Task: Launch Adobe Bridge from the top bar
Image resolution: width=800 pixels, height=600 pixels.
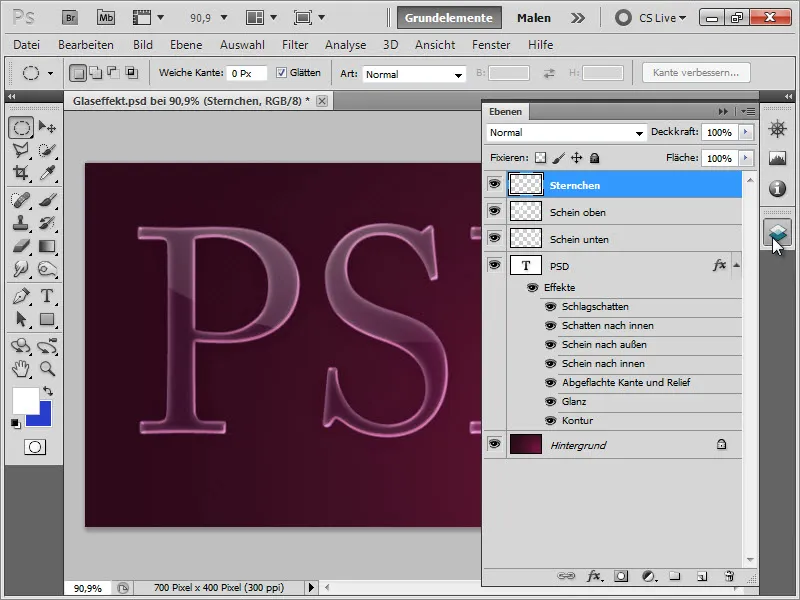Action: (x=70, y=18)
